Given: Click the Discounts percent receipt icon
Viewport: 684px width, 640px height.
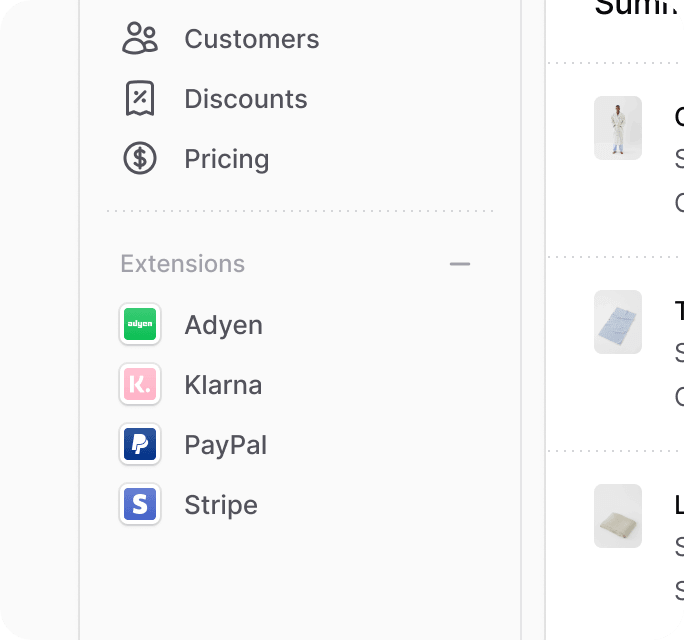Looking at the screenshot, I should pyautogui.click(x=140, y=99).
